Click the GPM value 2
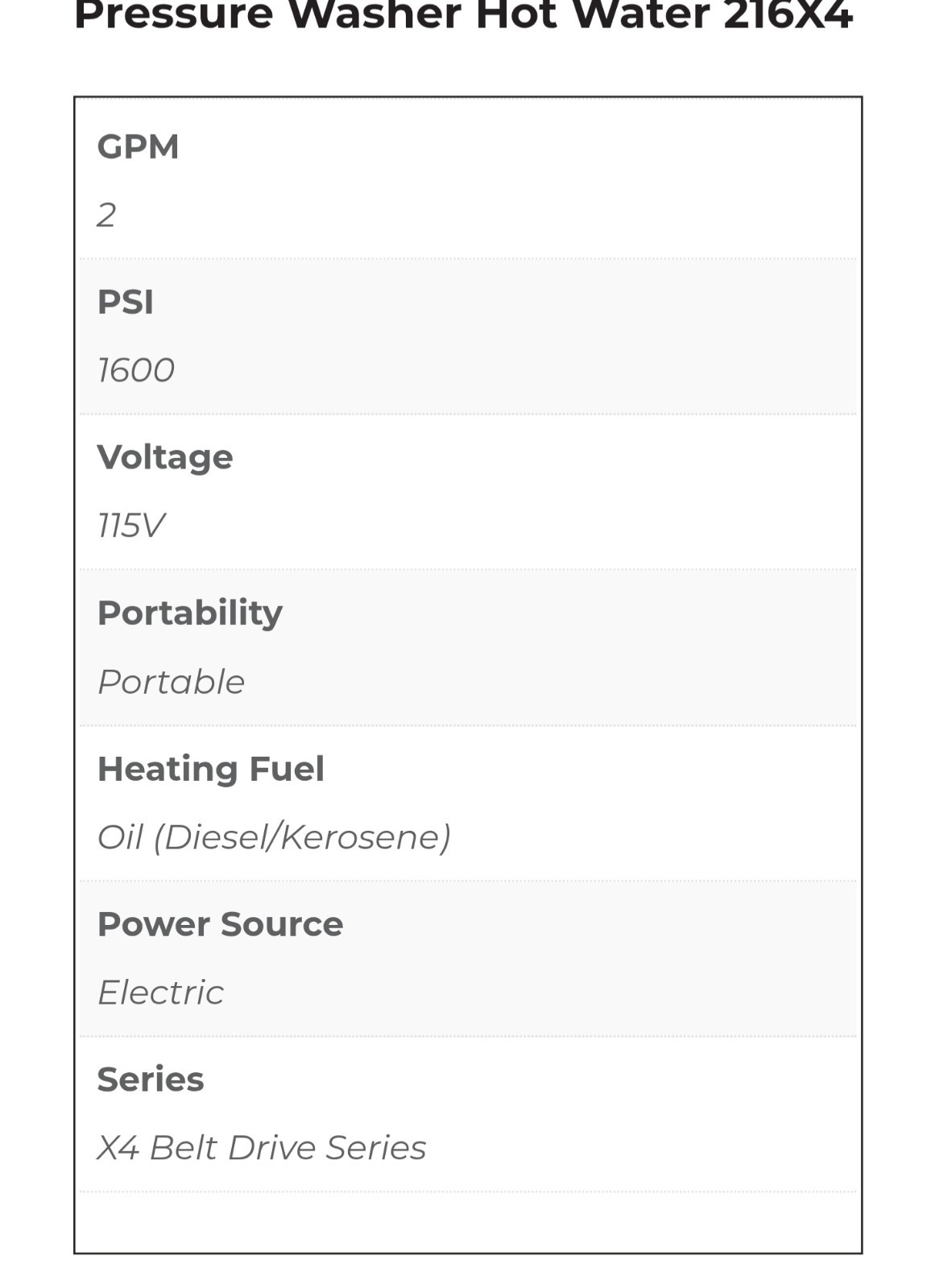 tap(106, 215)
